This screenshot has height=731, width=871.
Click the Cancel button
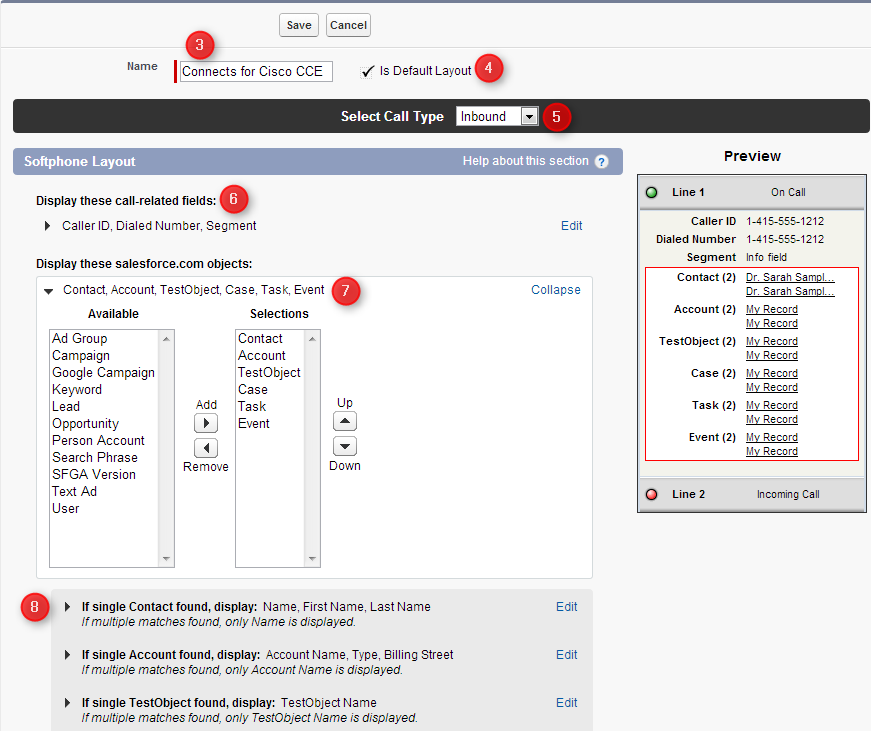[x=348, y=26]
